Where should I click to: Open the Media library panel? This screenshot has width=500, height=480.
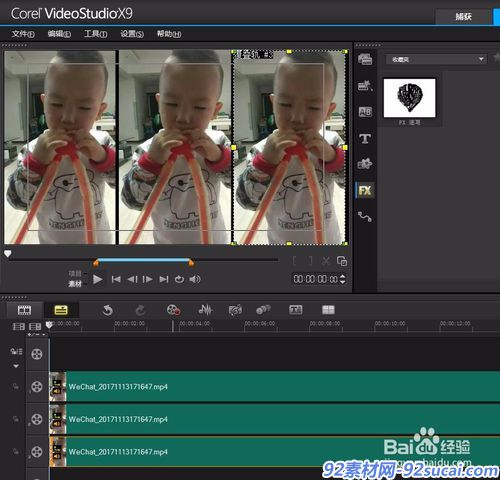365,59
